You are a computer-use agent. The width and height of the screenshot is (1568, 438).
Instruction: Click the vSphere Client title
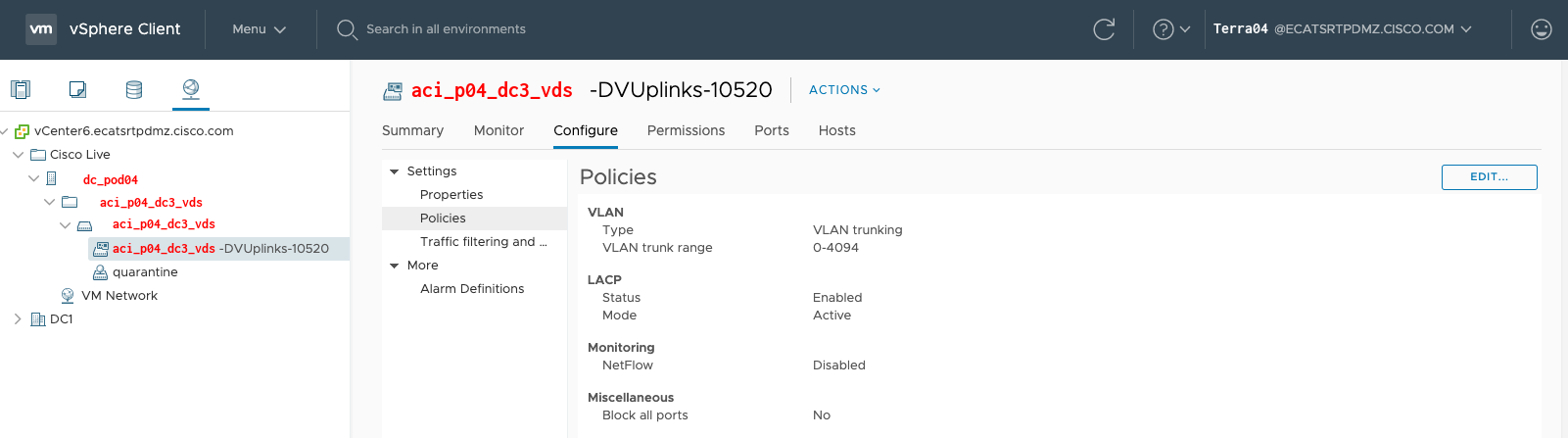[x=125, y=29]
